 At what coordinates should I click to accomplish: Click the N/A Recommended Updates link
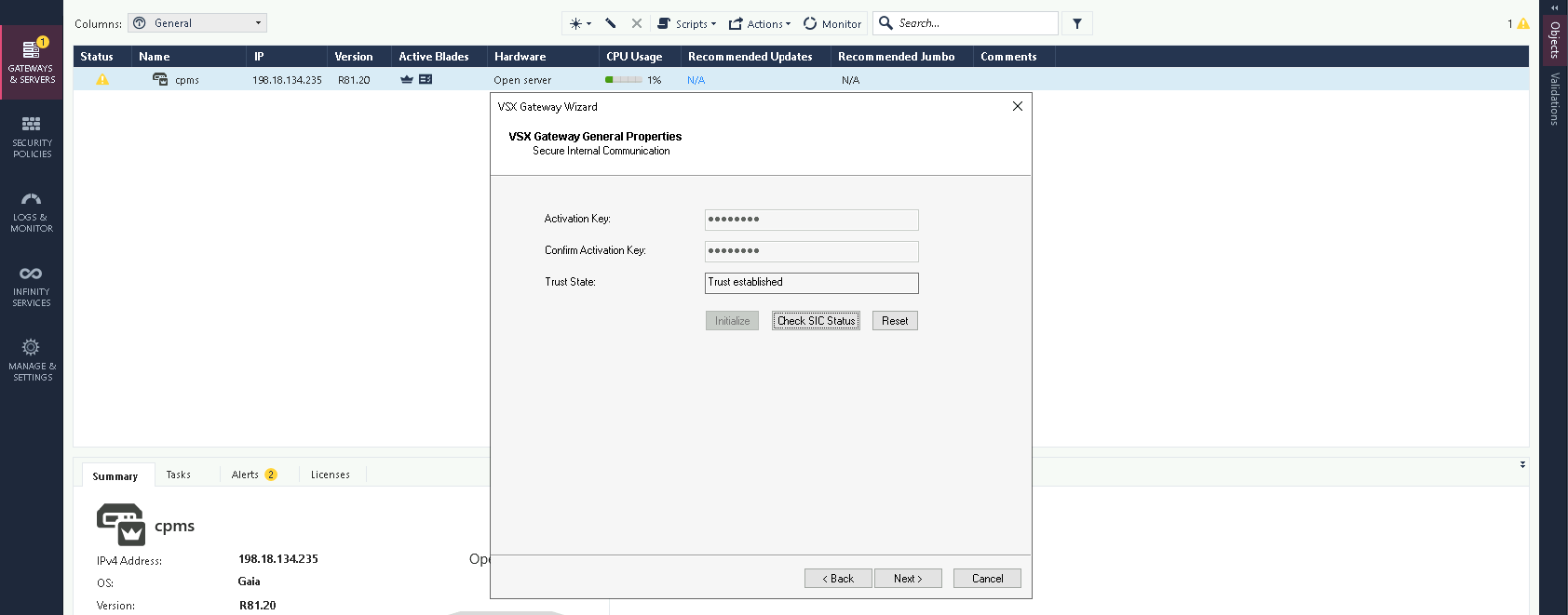point(696,81)
